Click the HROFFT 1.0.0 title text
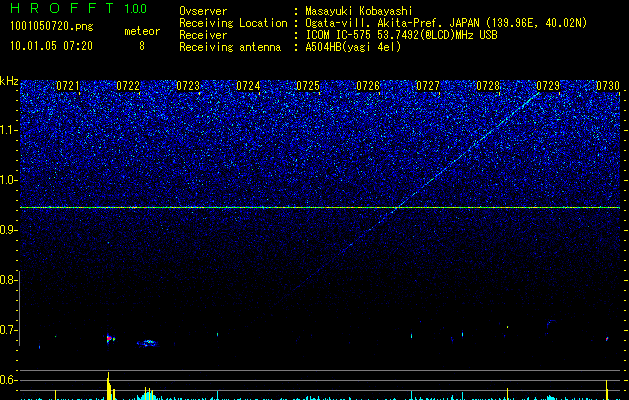This screenshot has width=629, height=400. (78, 8)
